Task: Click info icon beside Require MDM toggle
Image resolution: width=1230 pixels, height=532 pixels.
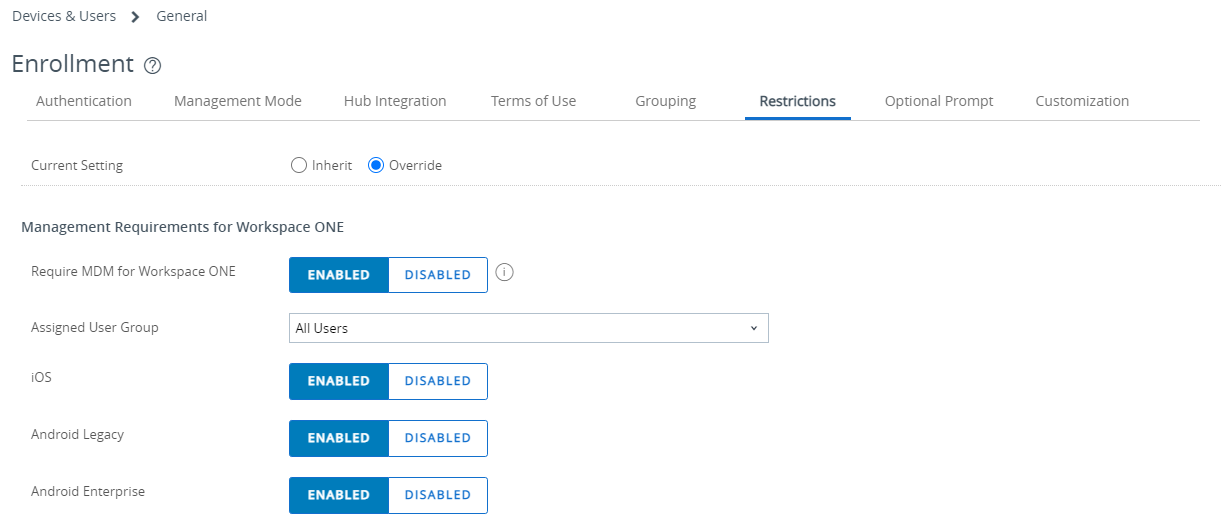Action: (x=505, y=273)
